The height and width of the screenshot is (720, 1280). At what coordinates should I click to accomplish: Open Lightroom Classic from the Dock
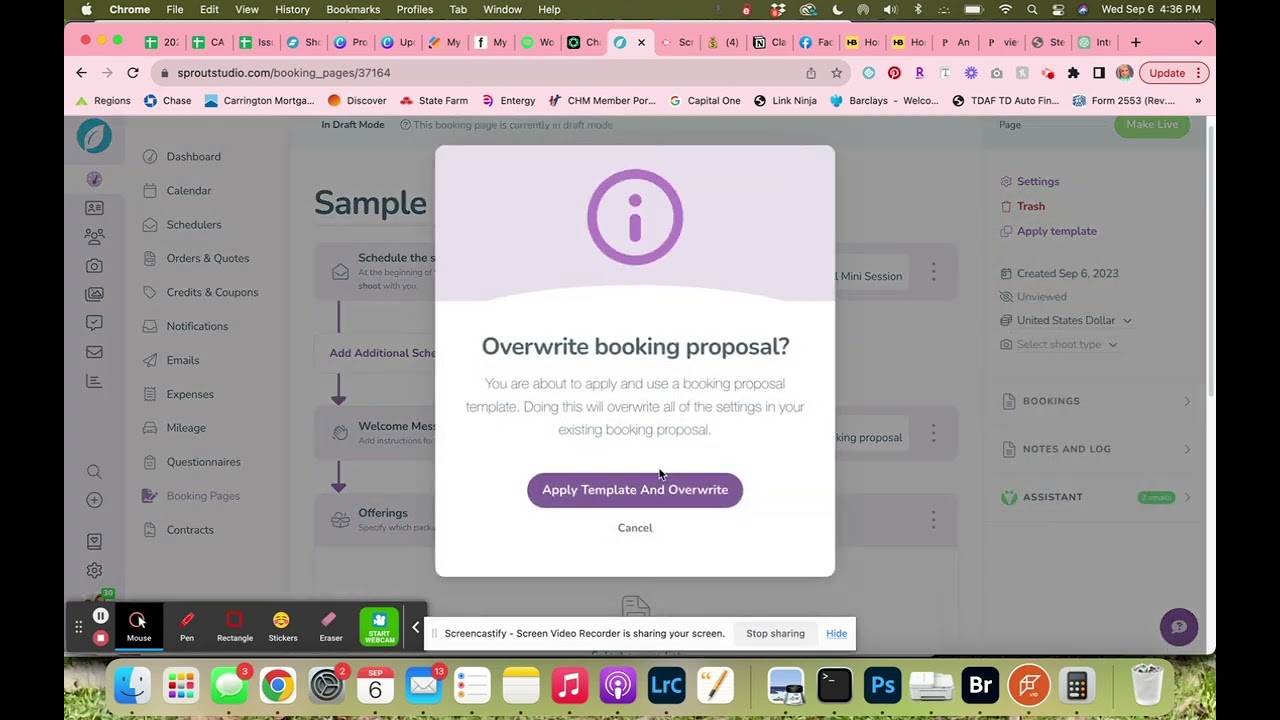pyautogui.click(x=667, y=686)
